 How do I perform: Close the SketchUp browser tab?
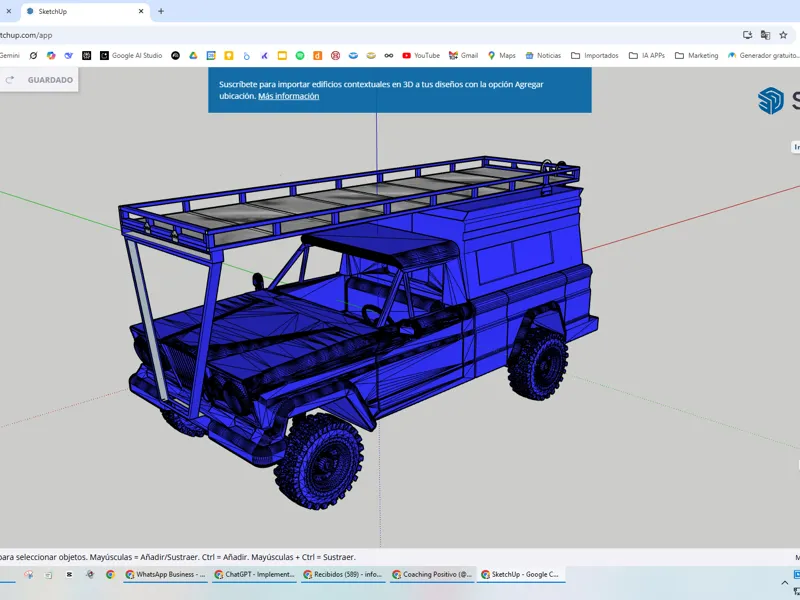pos(141,11)
